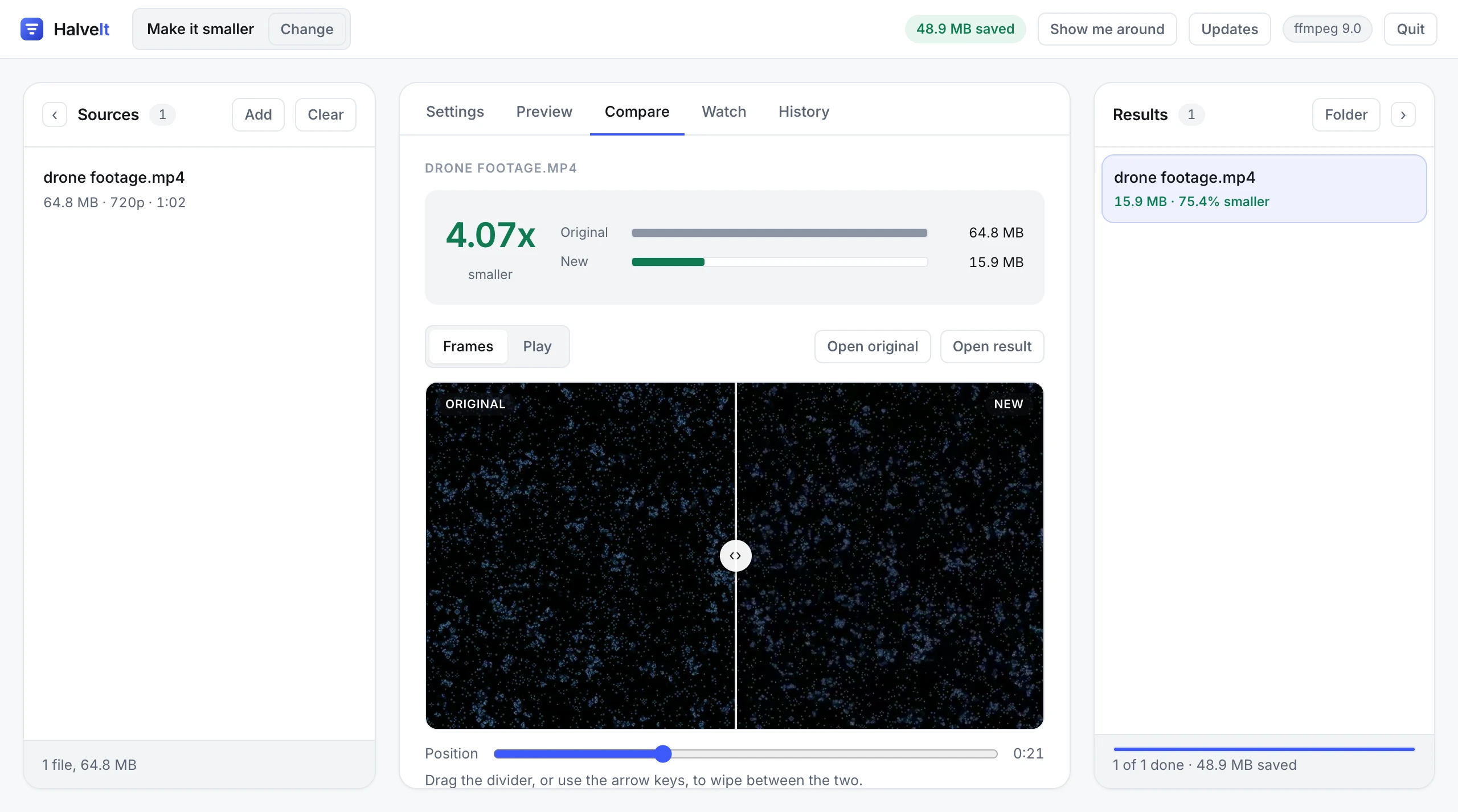The height and width of the screenshot is (812, 1458).
Task: Open the original video file
Action: pyautogui.click(x=873, y=346)
